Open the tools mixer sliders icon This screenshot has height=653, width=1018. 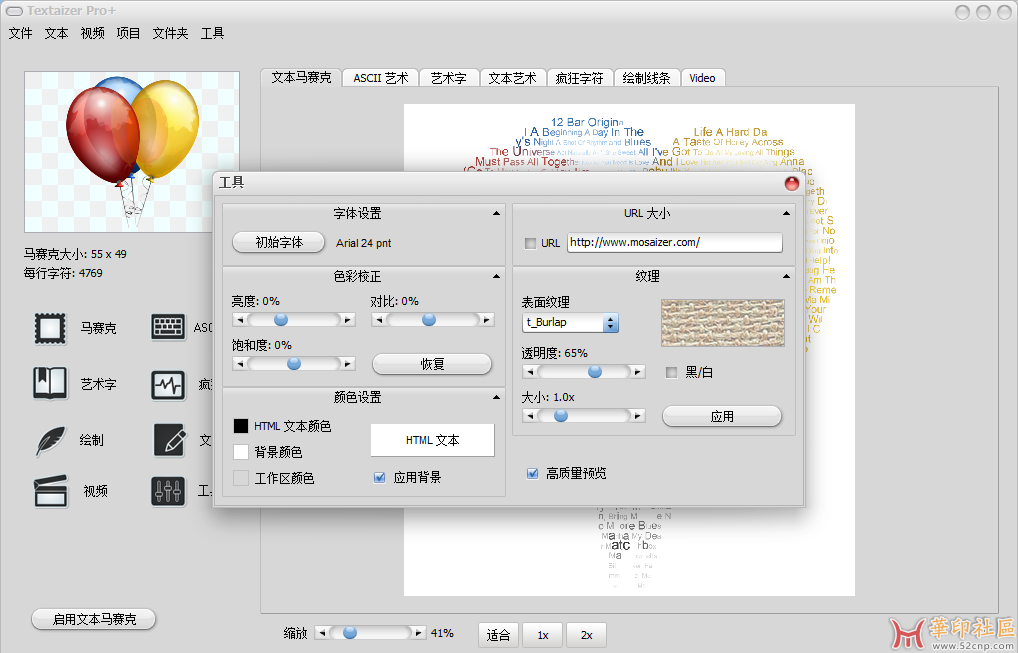click(168, 491)
